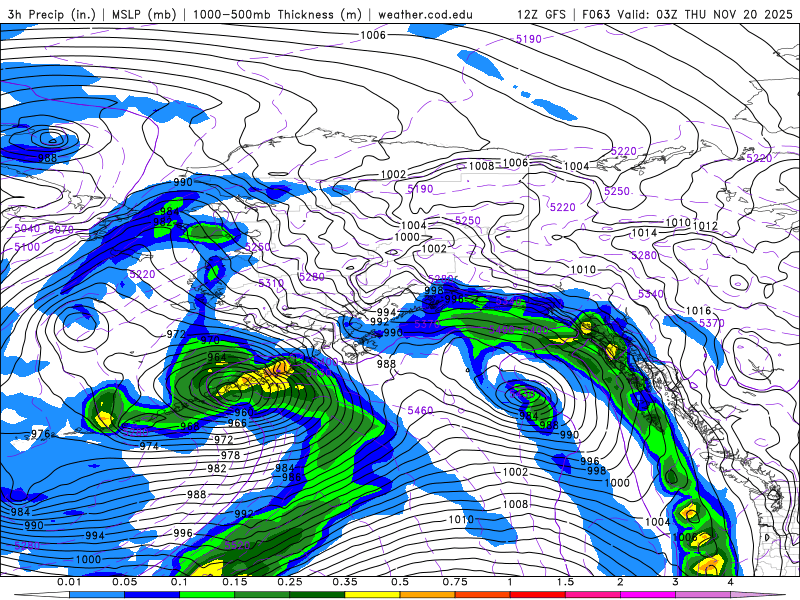Click the '968' isobar label
800x600 pixels.
tap(190, 426)
